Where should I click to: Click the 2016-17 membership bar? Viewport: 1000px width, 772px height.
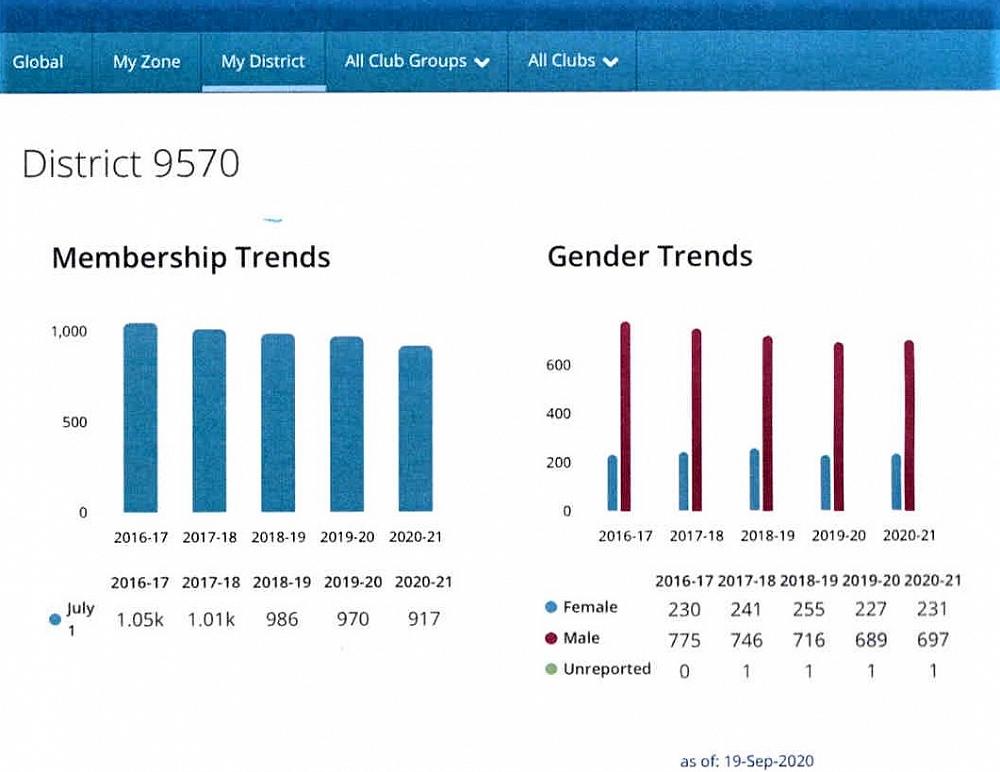coord(140,420)
